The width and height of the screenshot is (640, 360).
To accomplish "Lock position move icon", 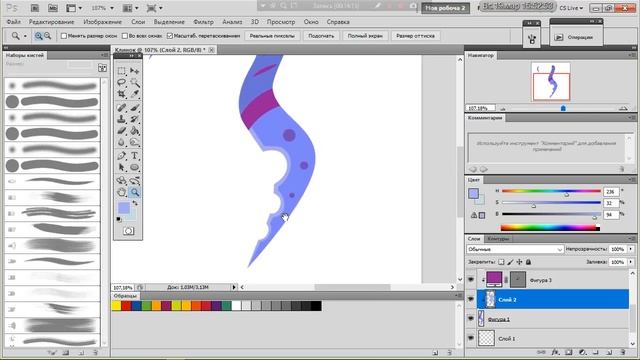I will tap(519, 262).
